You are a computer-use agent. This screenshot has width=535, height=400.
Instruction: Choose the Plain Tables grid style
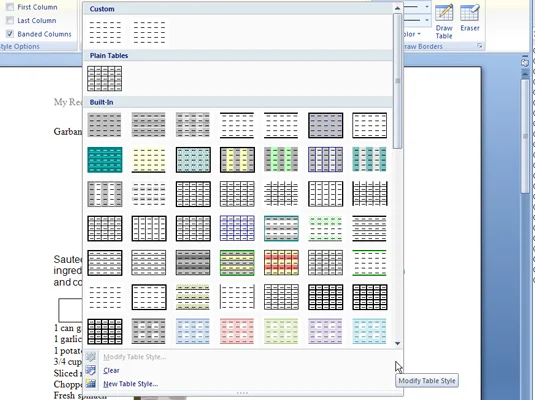click(104, 78)
